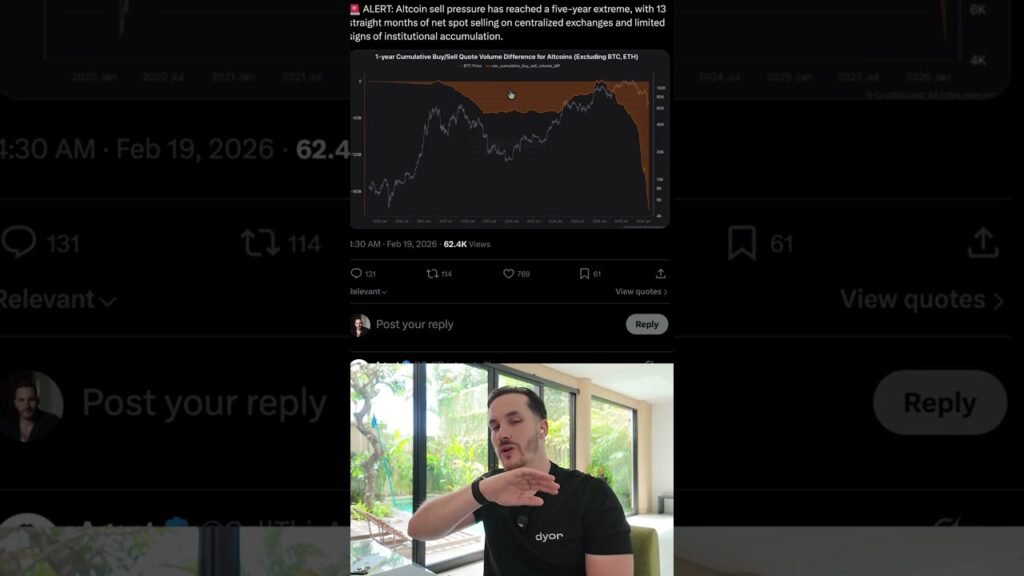The width and height of the screenshot is (1024, 576).
Task: Click the small profile avatar beside reply field
Action: pyautogui.click(x=360, y=325)
